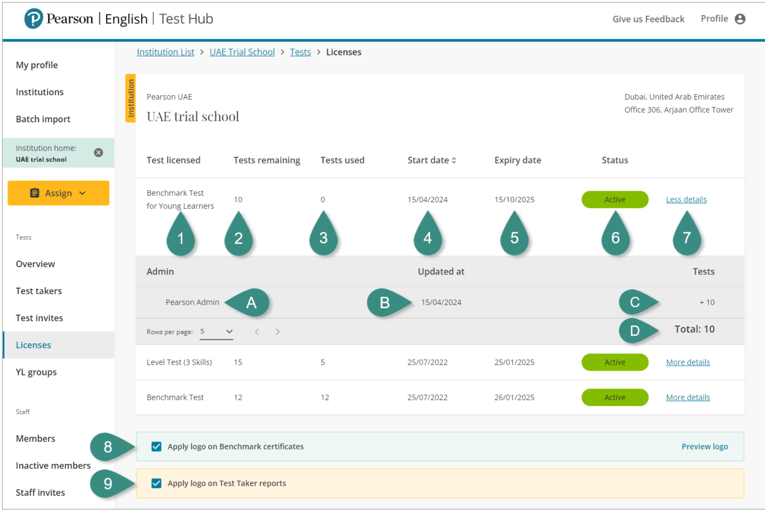Click the Profile user icon
Viewport: 765px width, 512px height.
click(740, 19)
